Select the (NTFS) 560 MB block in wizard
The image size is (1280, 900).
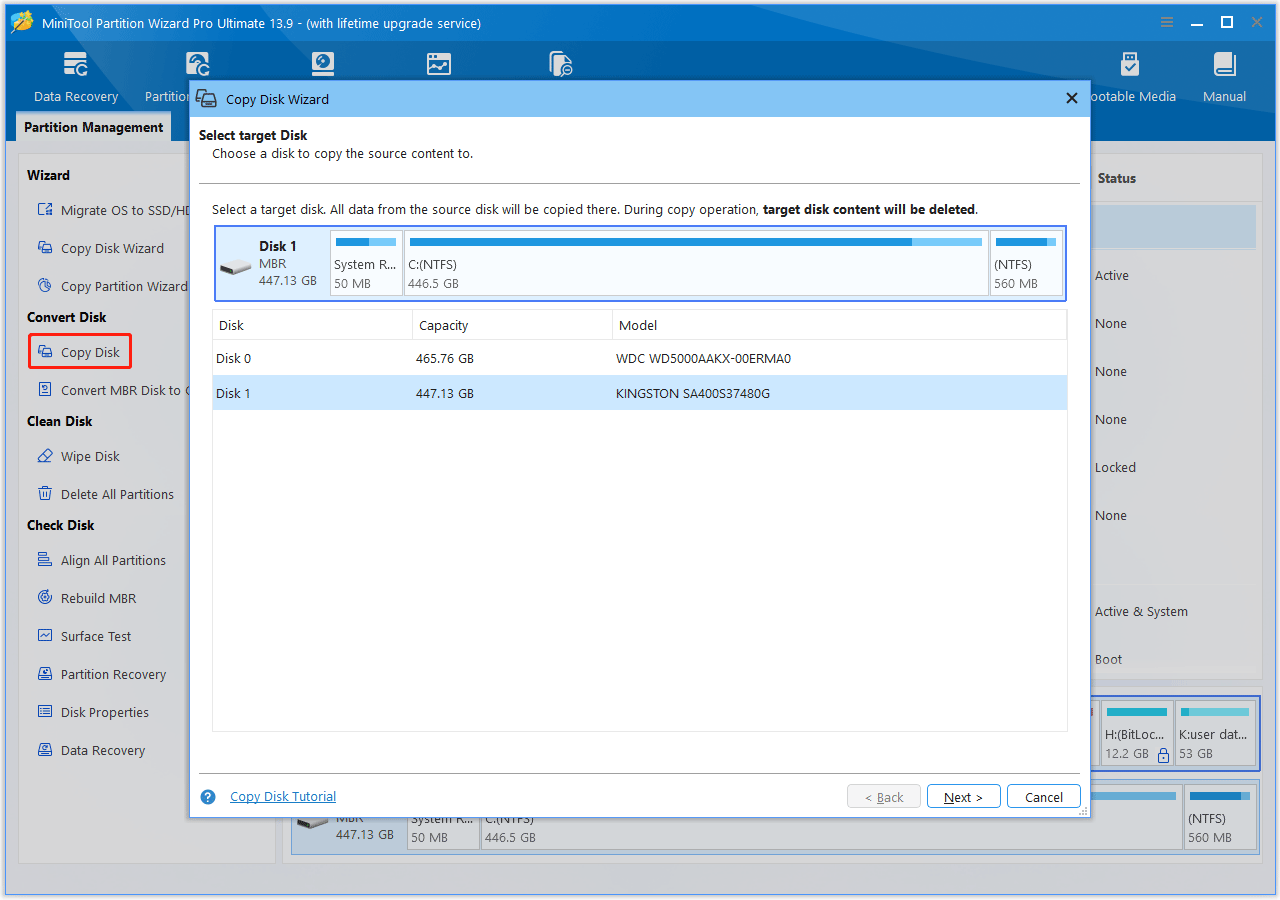[x=1026, y=263]
